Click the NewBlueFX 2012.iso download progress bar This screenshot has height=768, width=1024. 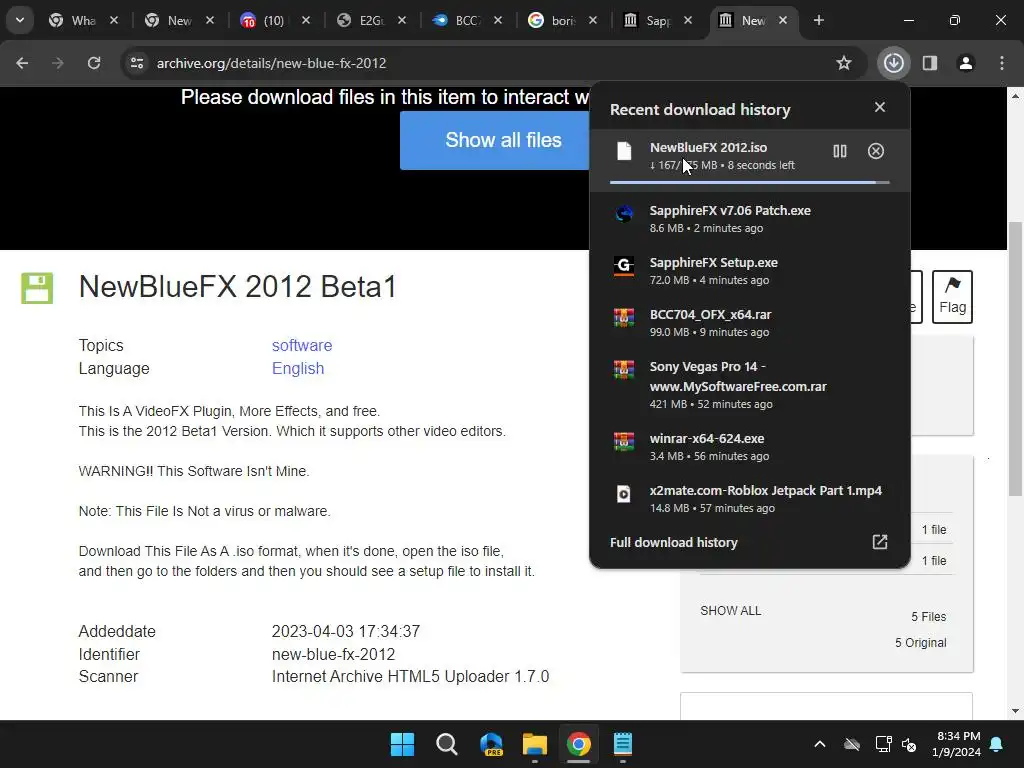click(750, 182)
